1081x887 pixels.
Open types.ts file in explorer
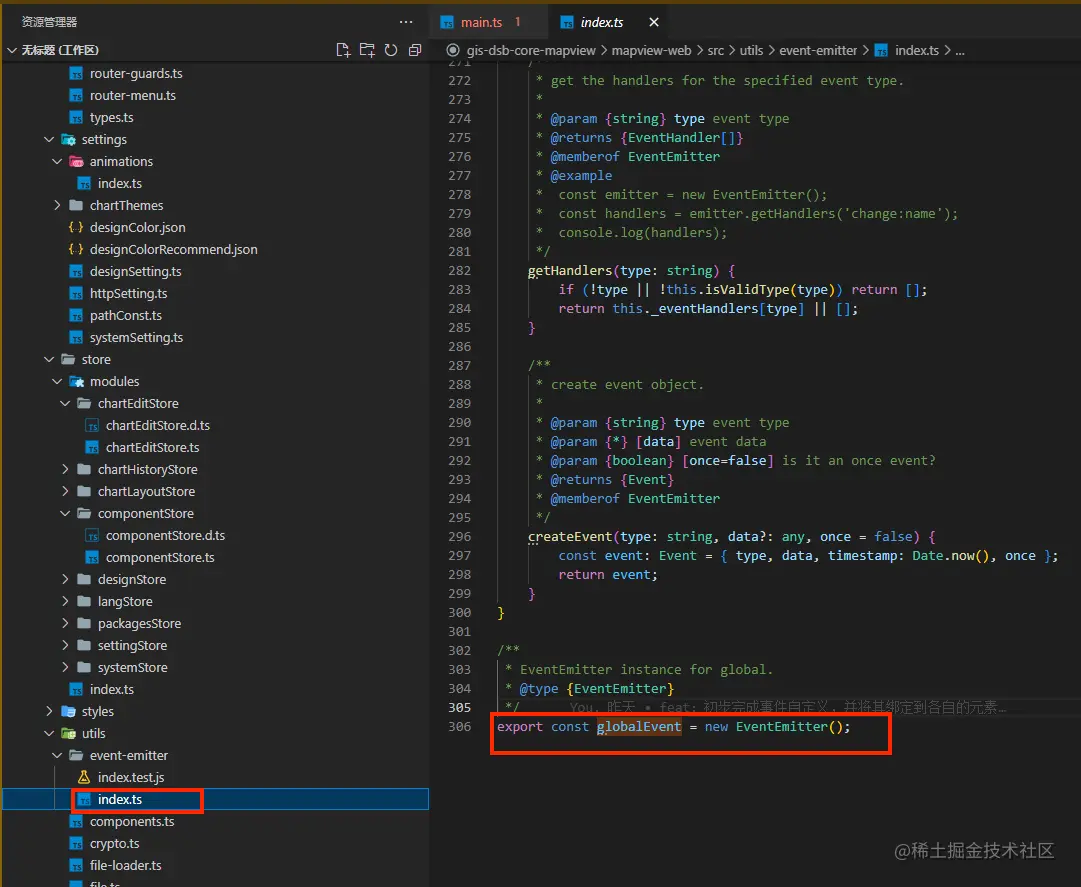point(112,117)
